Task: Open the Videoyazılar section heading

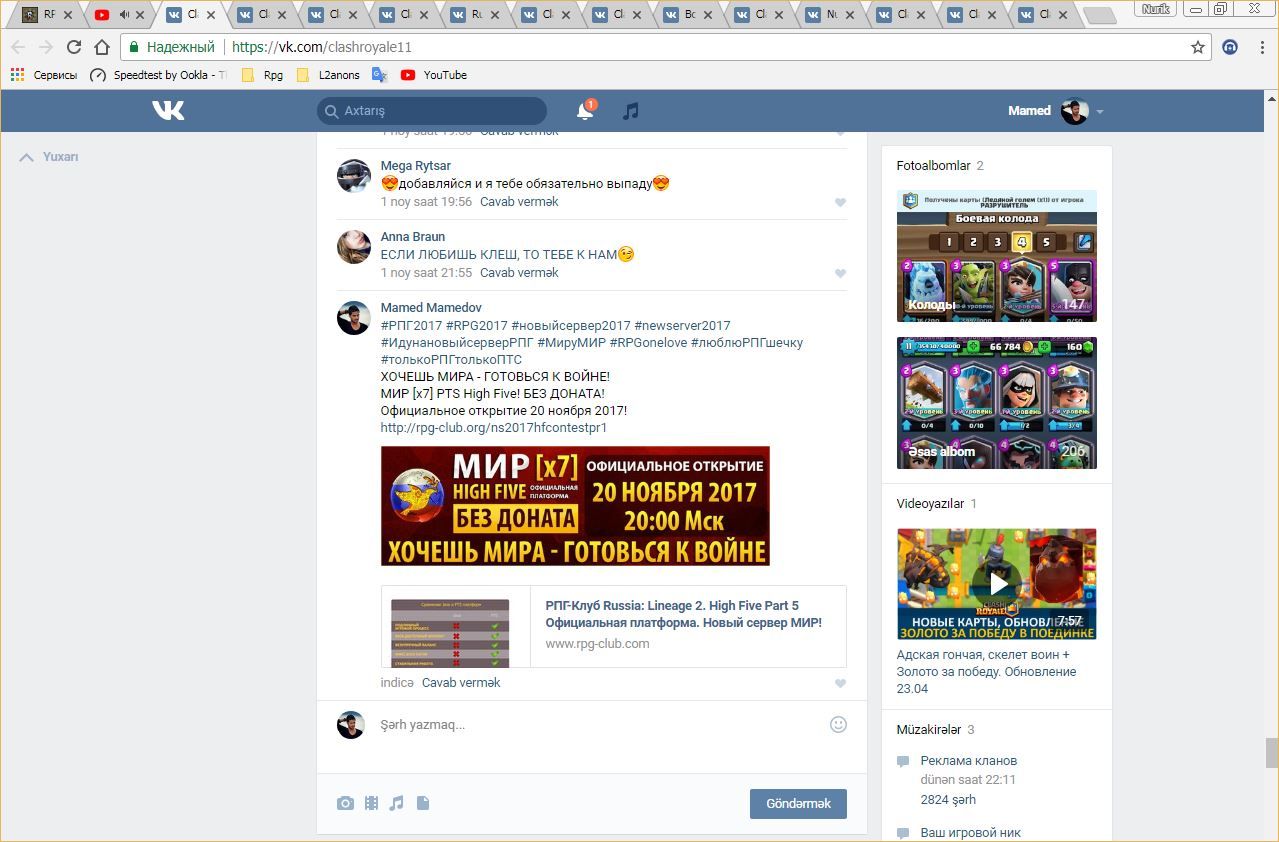Action: [x=930, y=504]
